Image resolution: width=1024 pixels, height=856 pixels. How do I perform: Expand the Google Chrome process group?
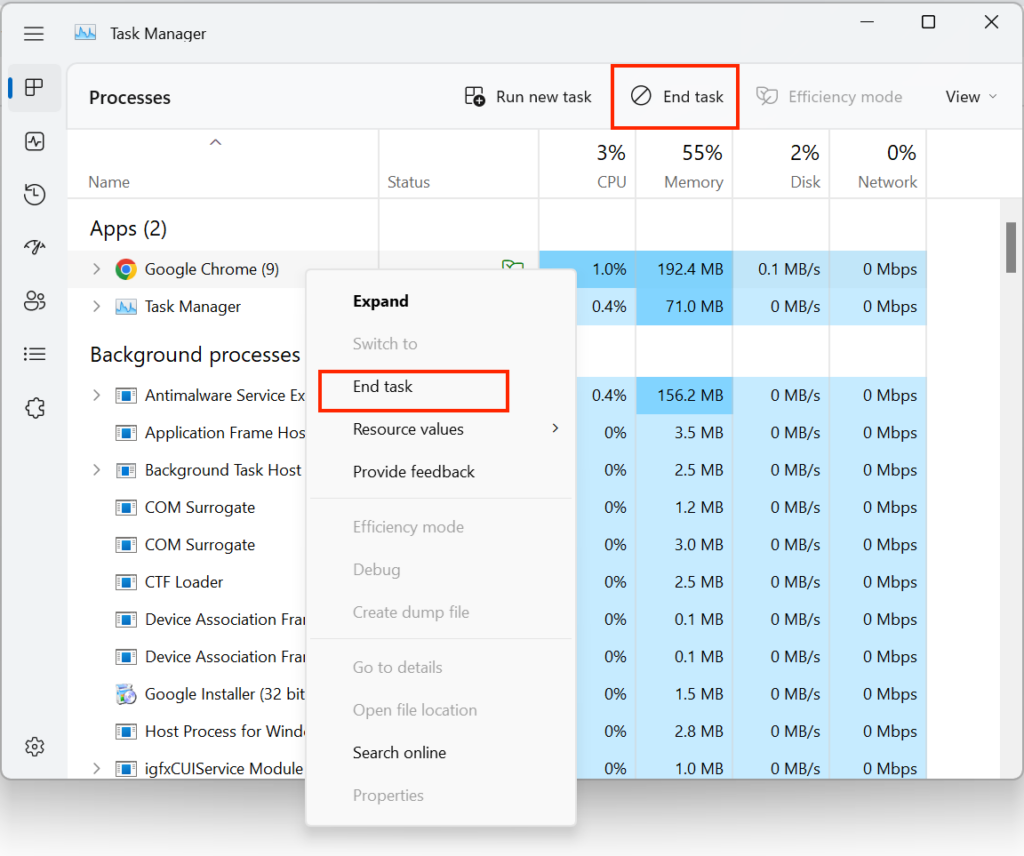tap(97, 269)
